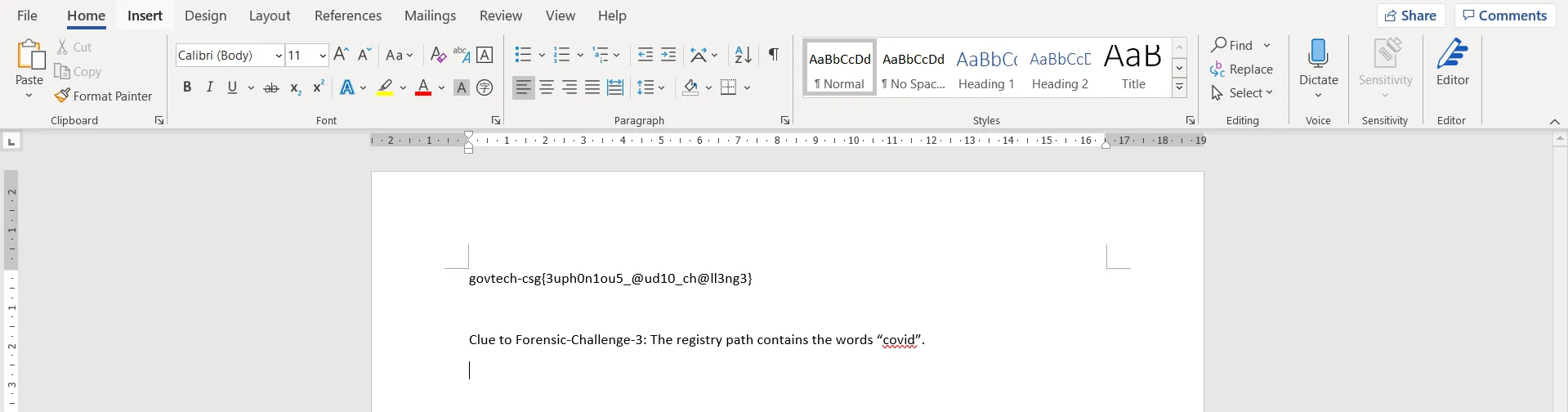Toggle Italic formatting
Screen dimensions: 1568x412
coord(210,87)
